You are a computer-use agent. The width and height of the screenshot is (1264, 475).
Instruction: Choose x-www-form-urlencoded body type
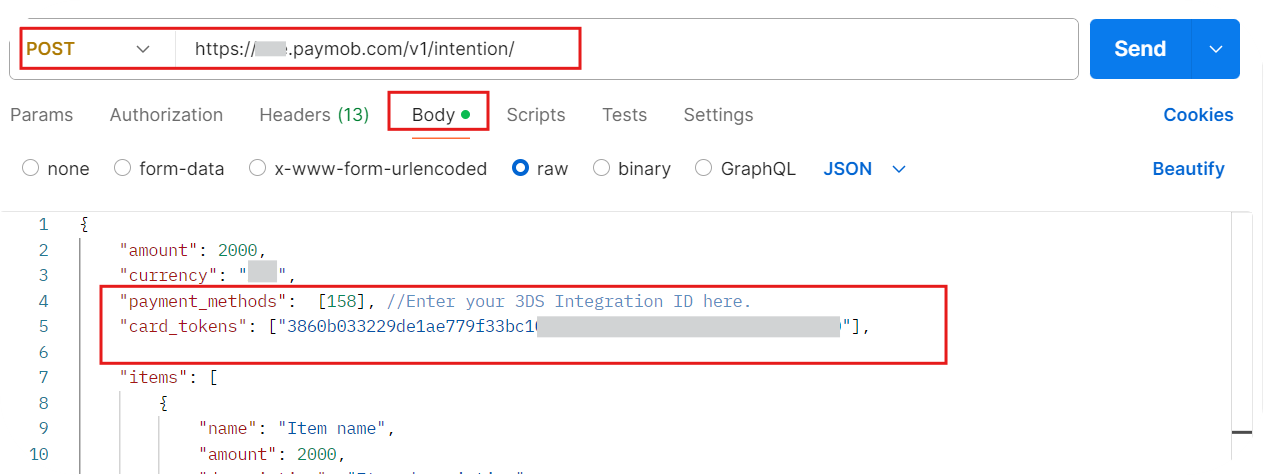tap(258, 169)
